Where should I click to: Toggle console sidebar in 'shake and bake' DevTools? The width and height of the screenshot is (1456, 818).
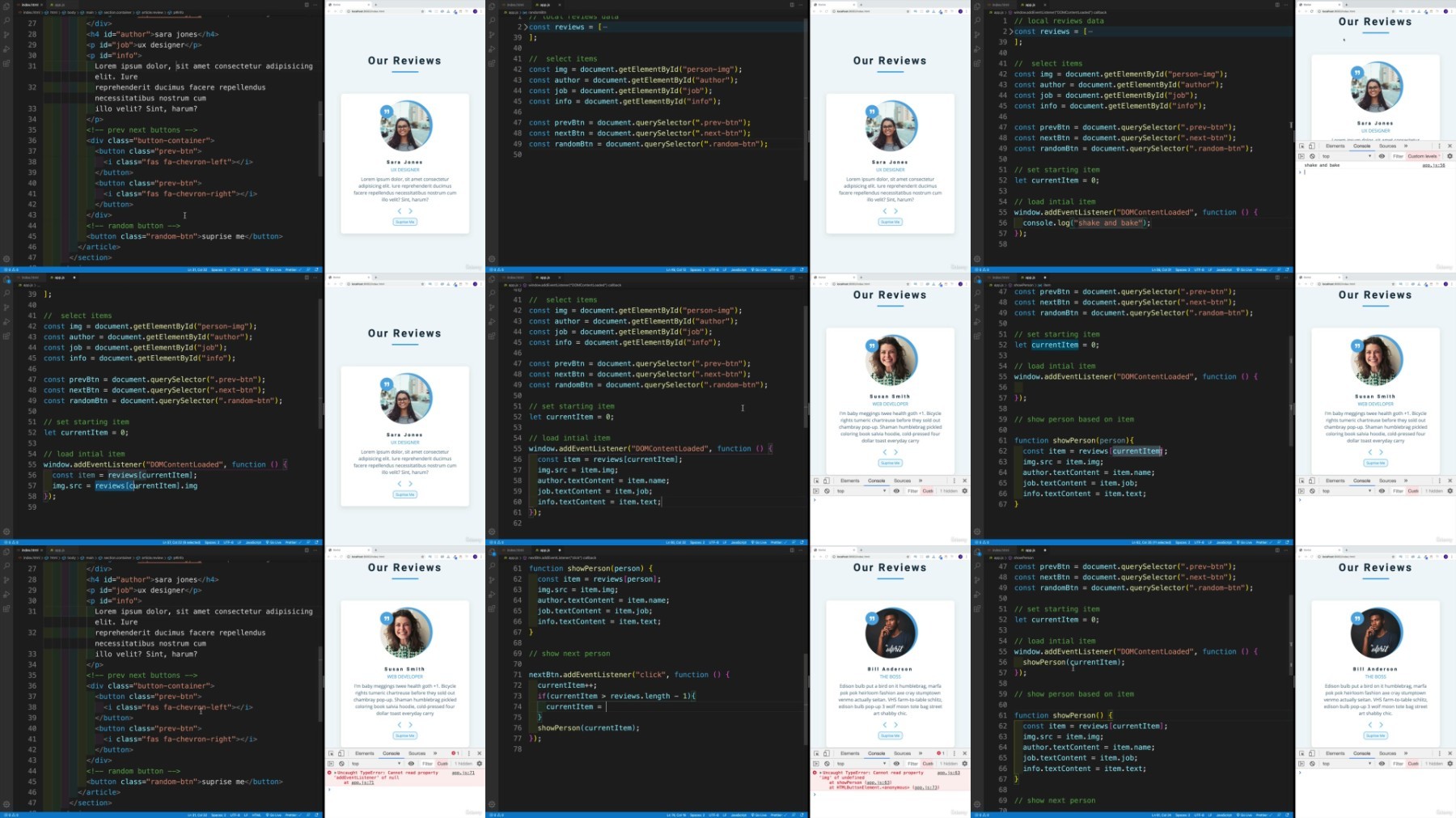[1302, 156]
